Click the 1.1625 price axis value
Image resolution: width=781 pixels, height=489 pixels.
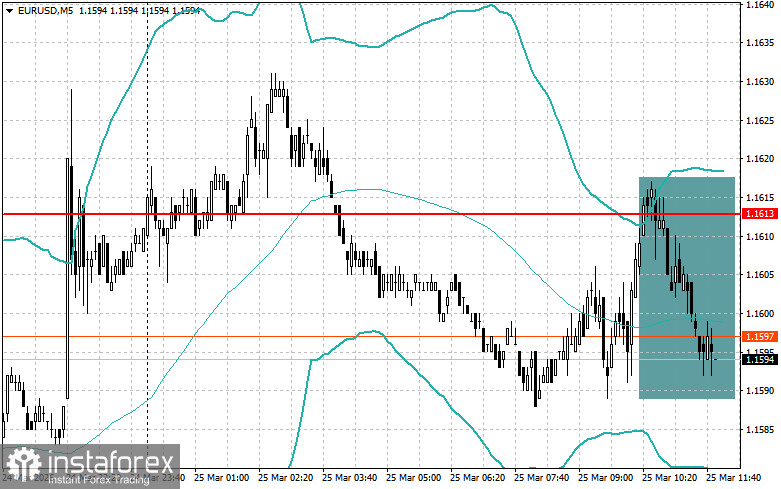tap(760, 121)
